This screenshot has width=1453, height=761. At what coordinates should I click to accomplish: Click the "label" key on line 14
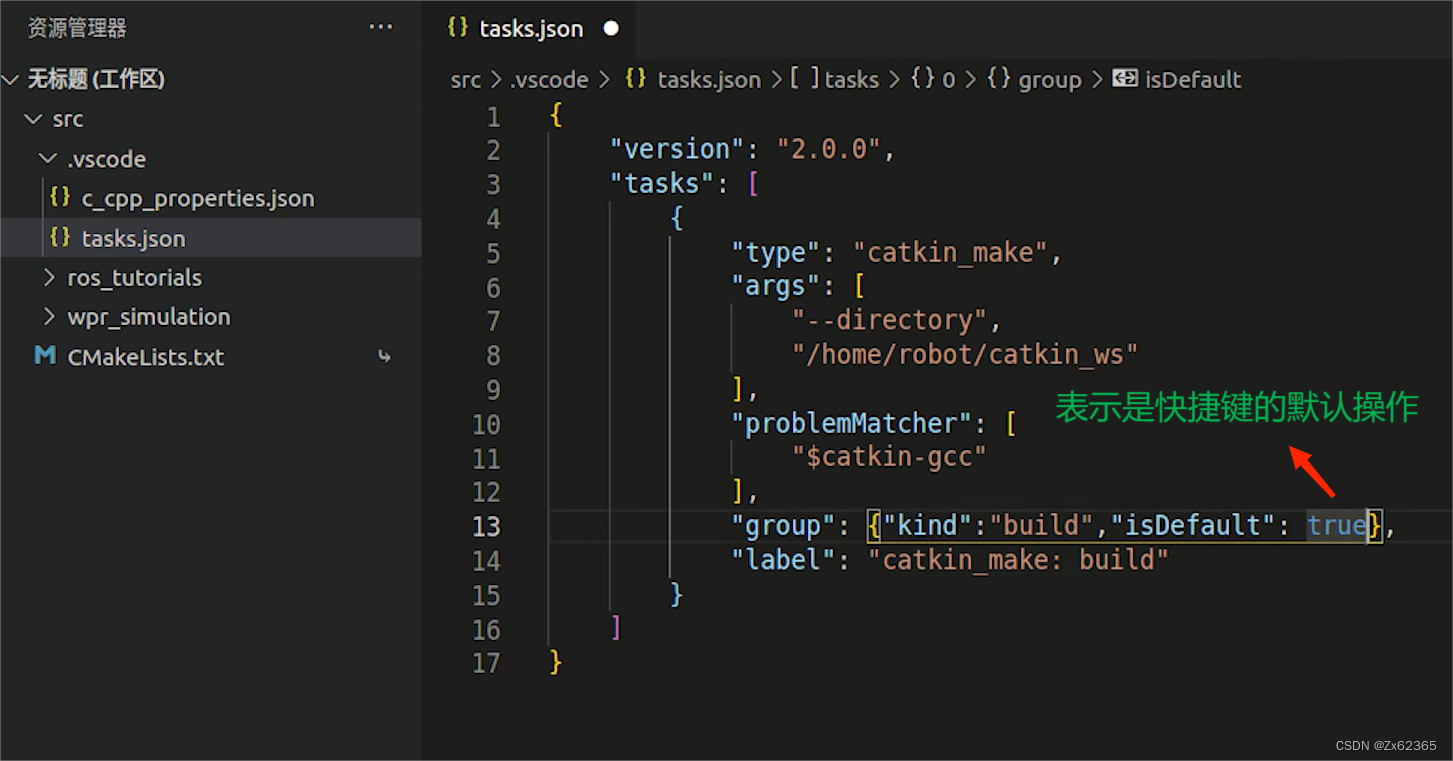(x=783, y=560)
